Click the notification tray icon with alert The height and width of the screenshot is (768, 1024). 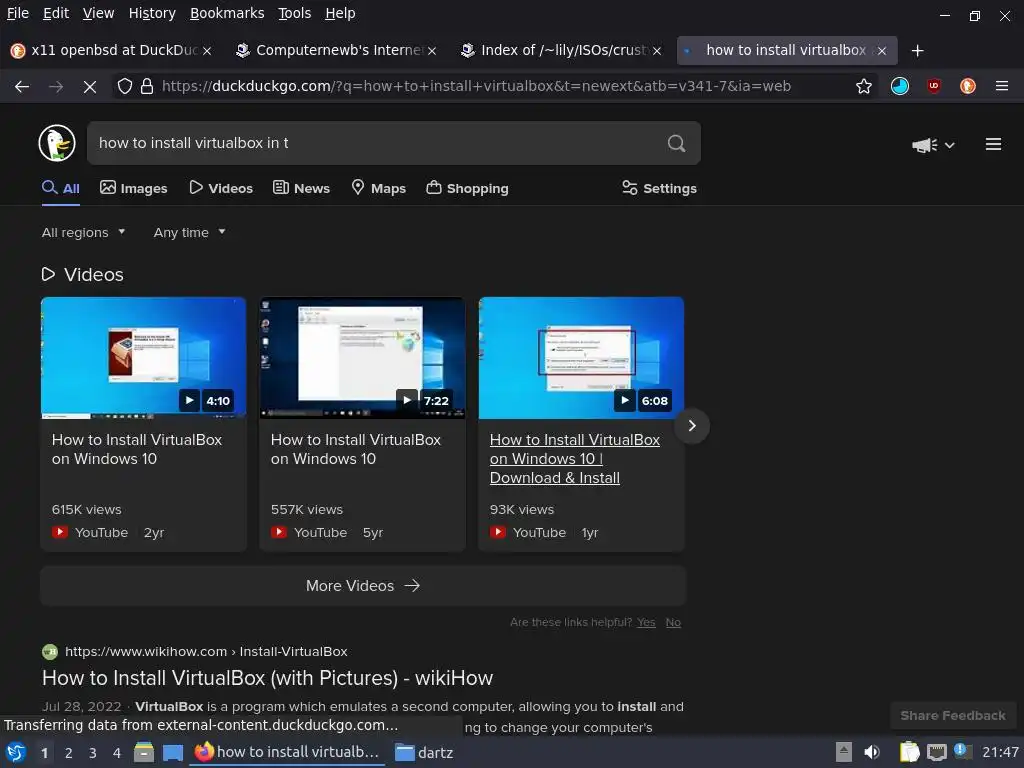coord(962,751)
